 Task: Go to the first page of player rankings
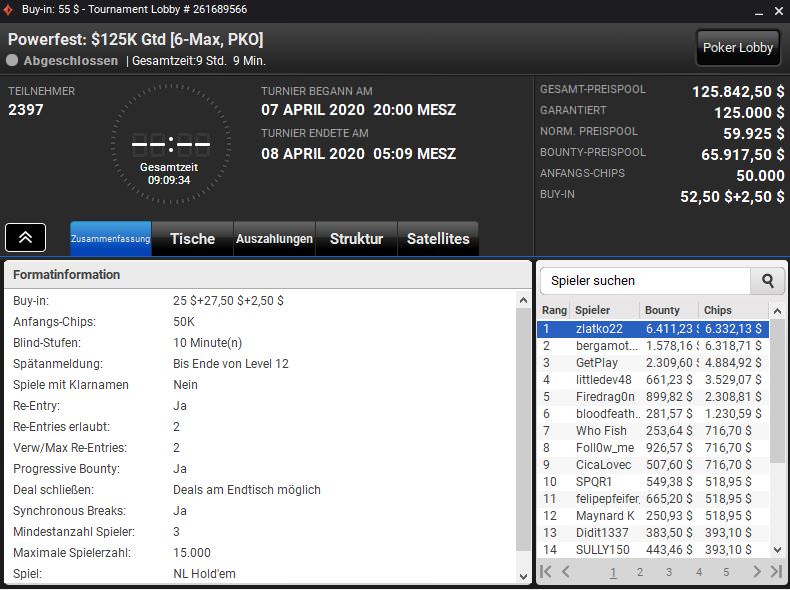pyautogui.click(x=546, y=572)
